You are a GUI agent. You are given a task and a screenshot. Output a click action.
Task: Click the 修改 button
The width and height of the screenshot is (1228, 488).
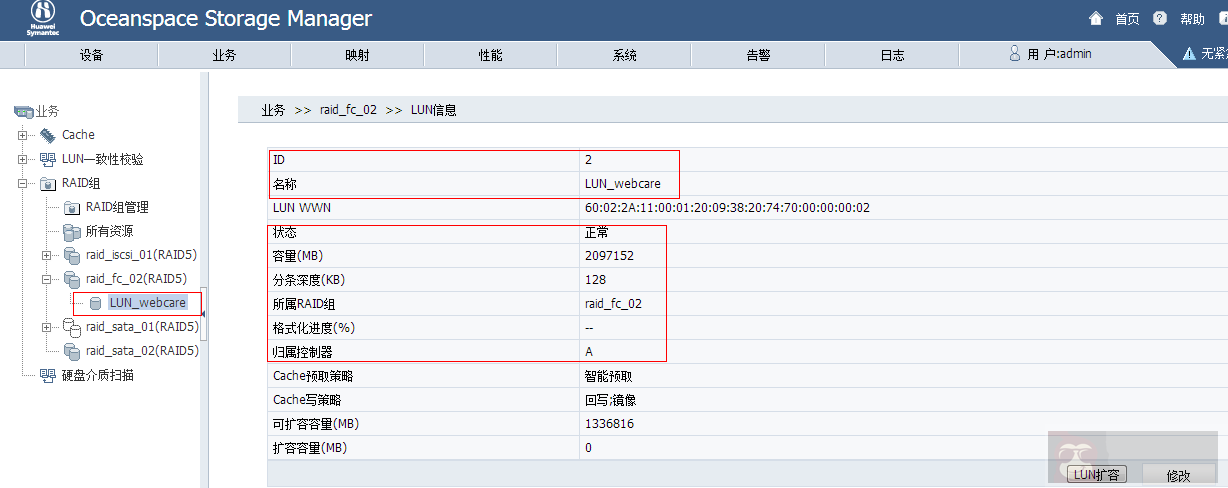(x=1178, y=475)
